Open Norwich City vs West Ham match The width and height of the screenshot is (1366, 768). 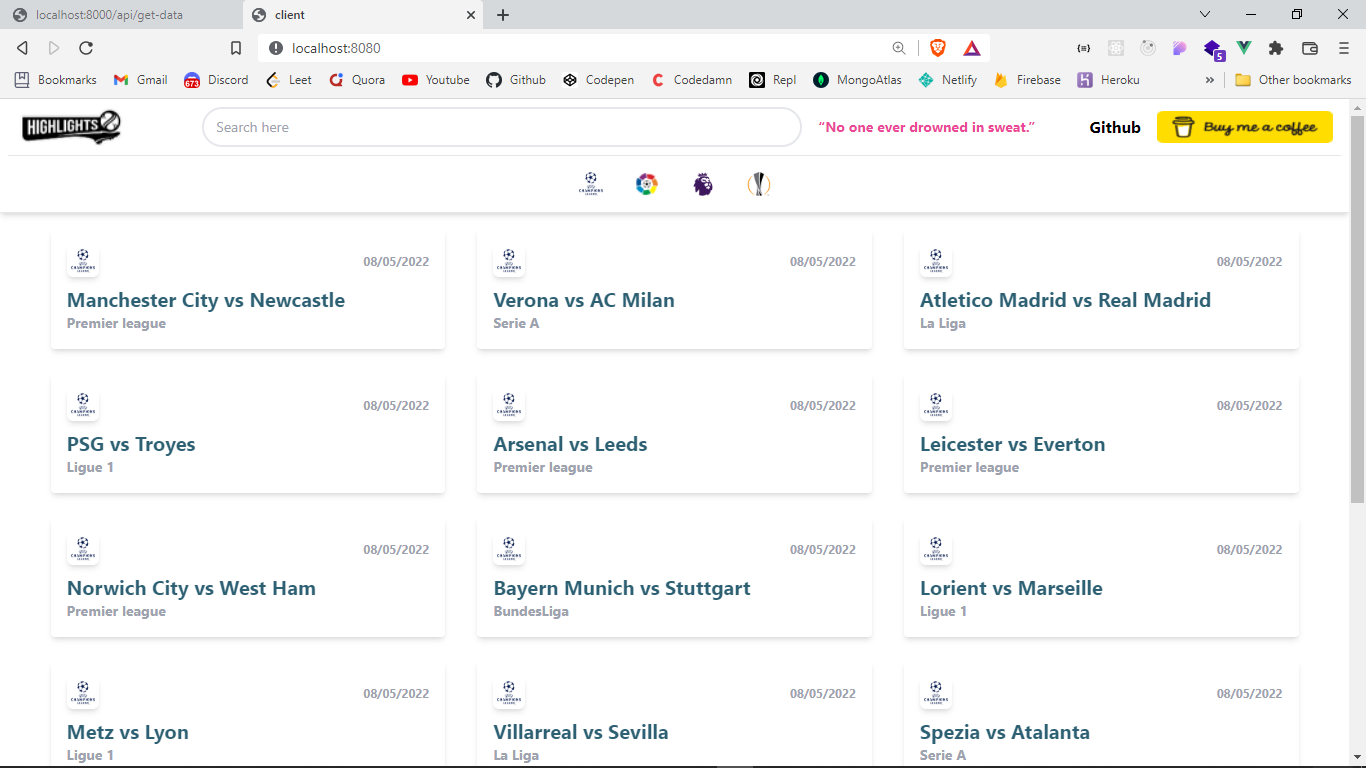[248, 578]
